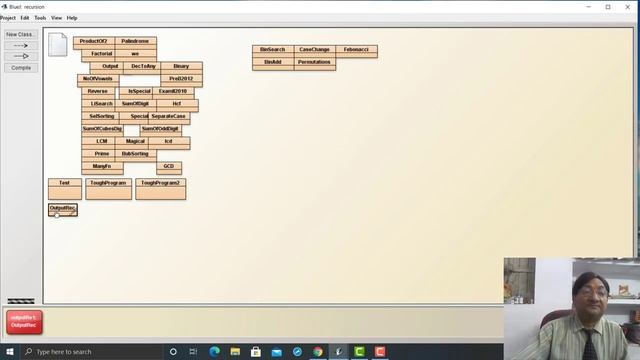Click the taskbar search box

92,351
